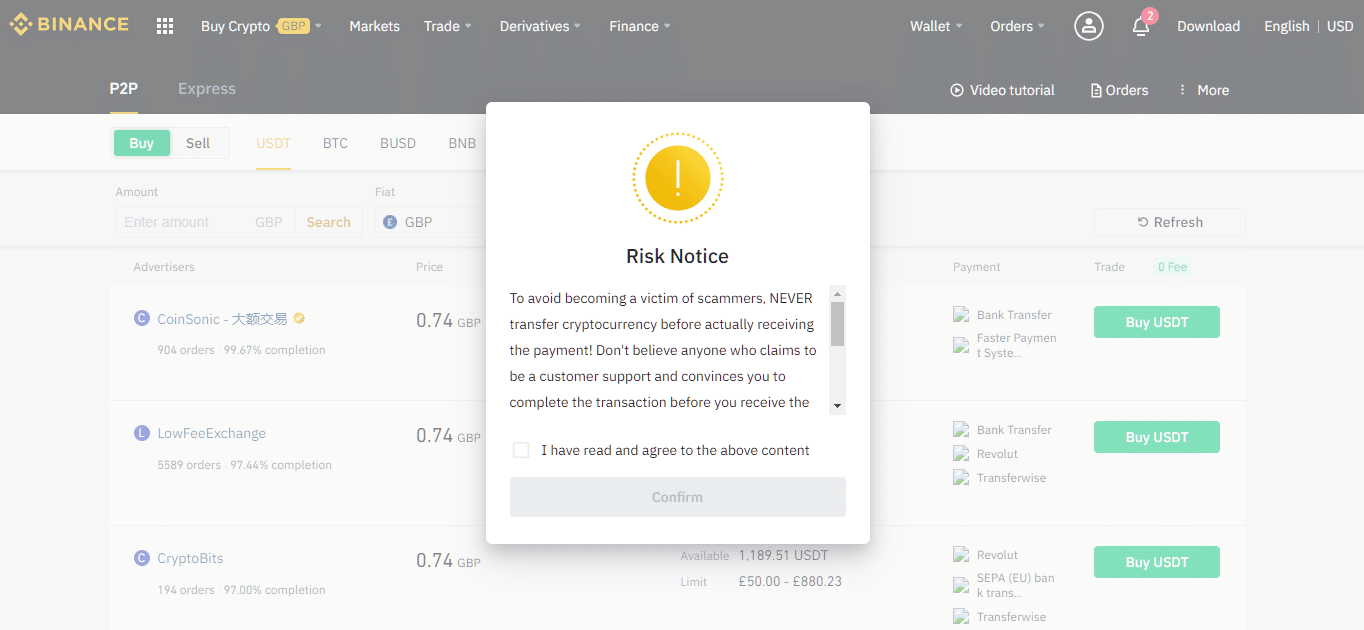Viewport: 1364px width, 630px height.
Task: Switch to Sell mode
Action: coord(198,143)
